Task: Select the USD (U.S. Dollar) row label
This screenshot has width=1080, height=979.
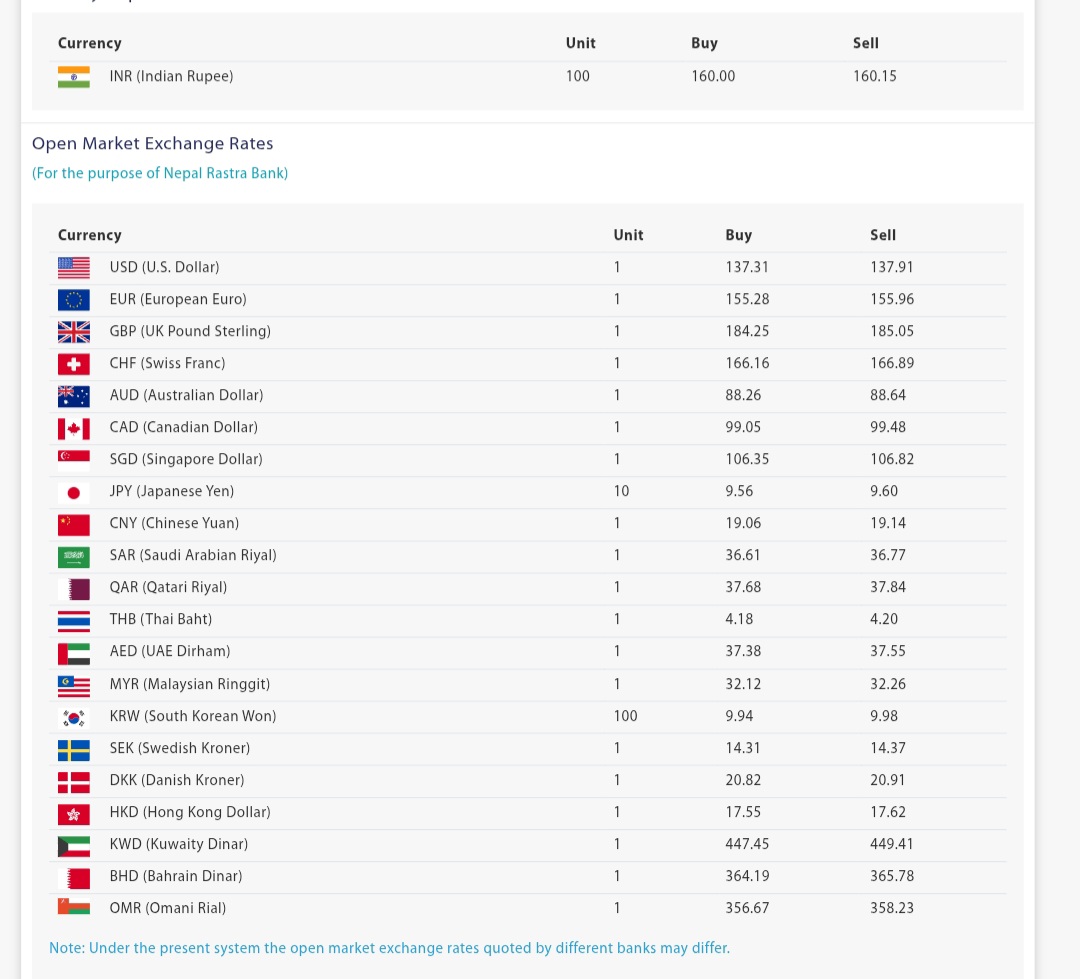Action: click(x=165, y=267)
